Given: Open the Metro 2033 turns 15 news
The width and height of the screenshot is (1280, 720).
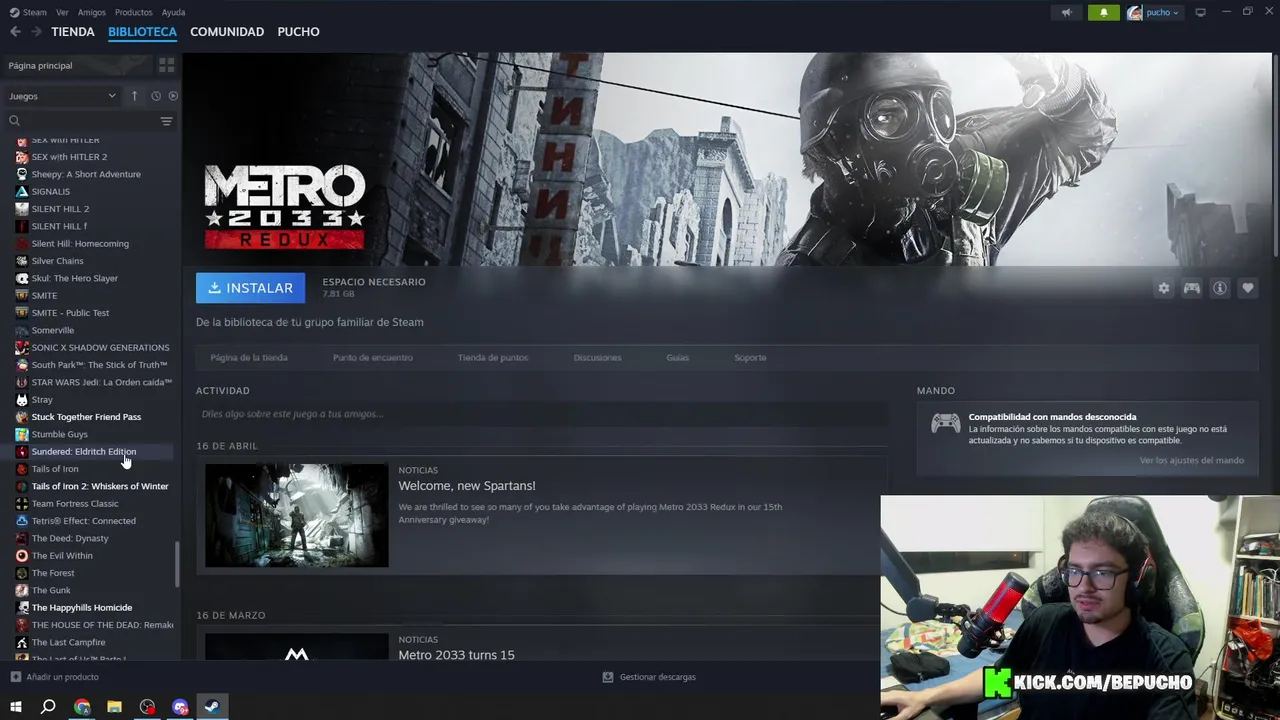Looking at the screenshot, I should [456, 655].
